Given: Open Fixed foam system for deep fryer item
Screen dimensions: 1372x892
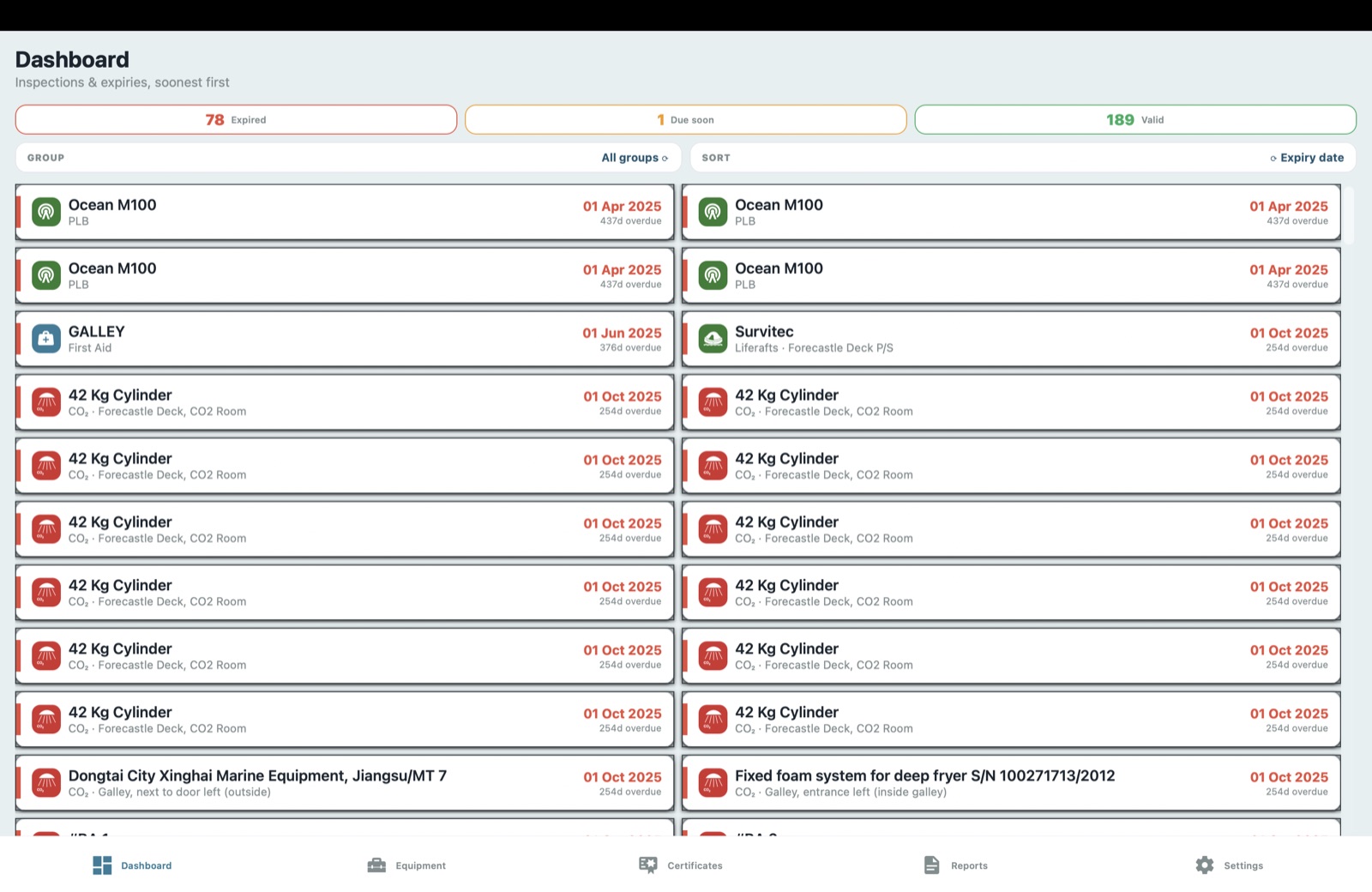Looking at the screenshot, I should pyautogui.click(x=1011, y=783).
